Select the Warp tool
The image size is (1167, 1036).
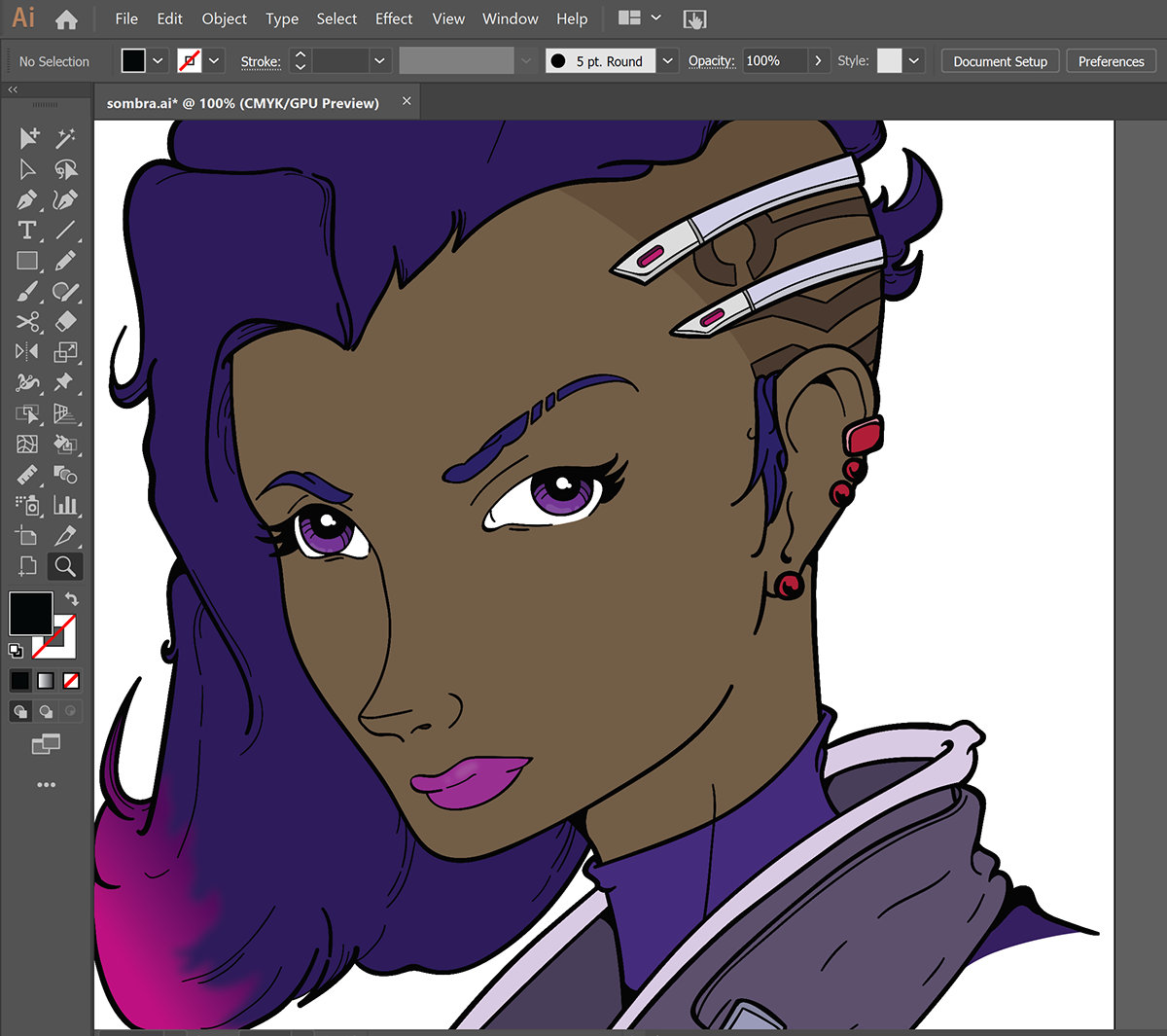tap(28, 382)
